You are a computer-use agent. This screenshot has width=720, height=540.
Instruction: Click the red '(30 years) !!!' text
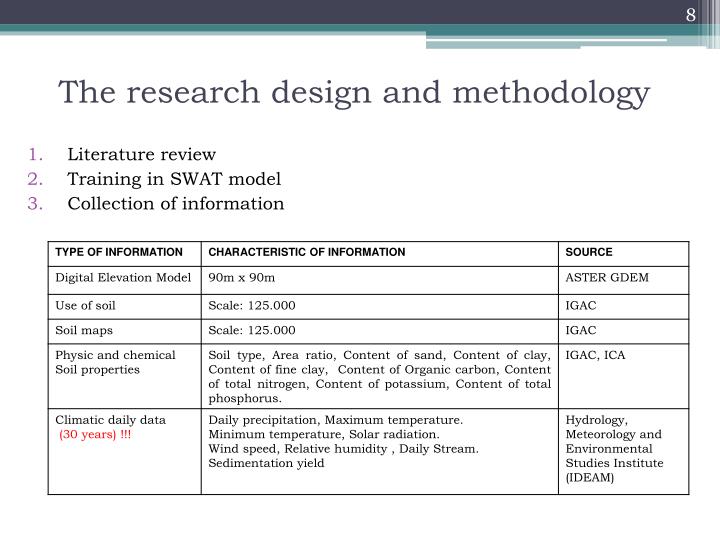click(95, 434)
